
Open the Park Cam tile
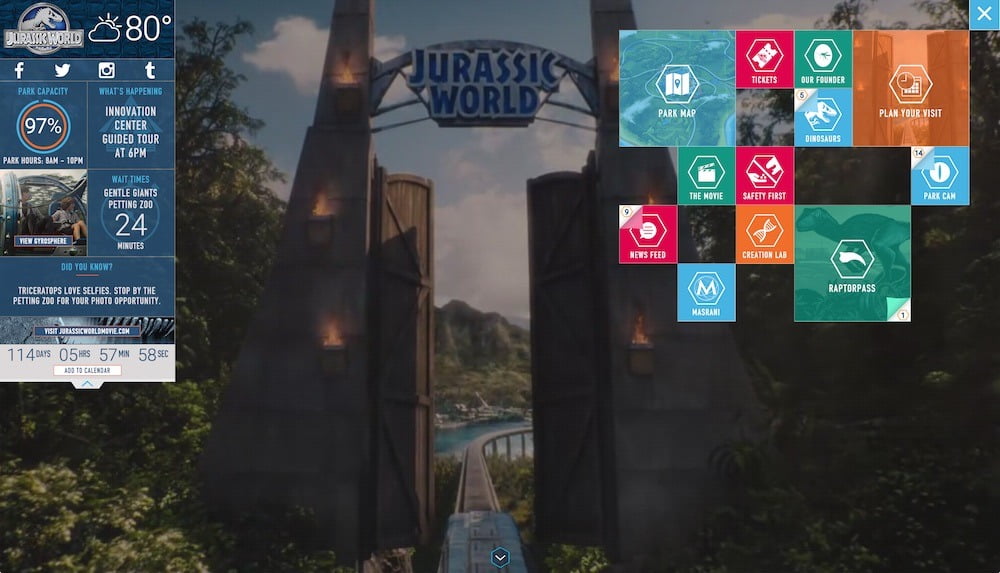940,175
